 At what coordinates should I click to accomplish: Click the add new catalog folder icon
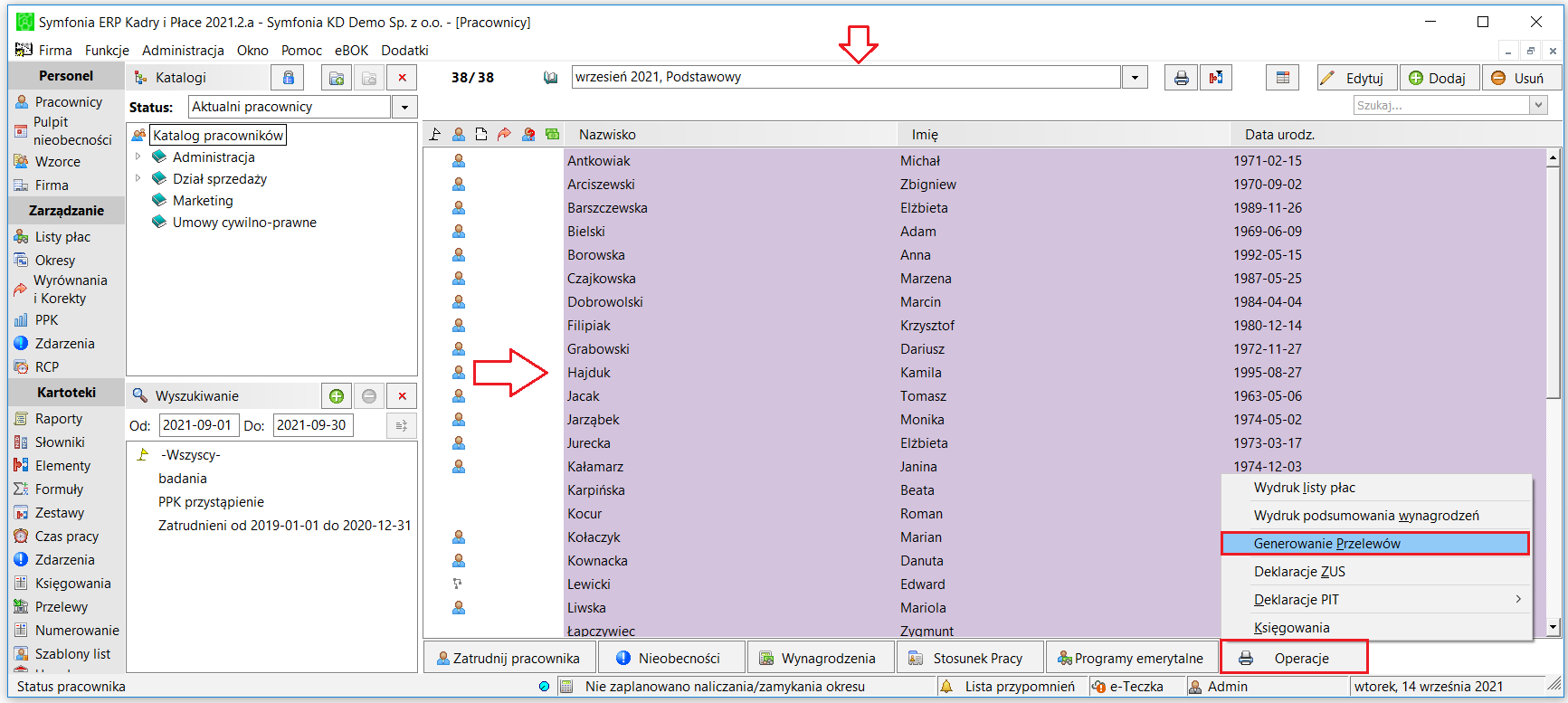(337, 78)
